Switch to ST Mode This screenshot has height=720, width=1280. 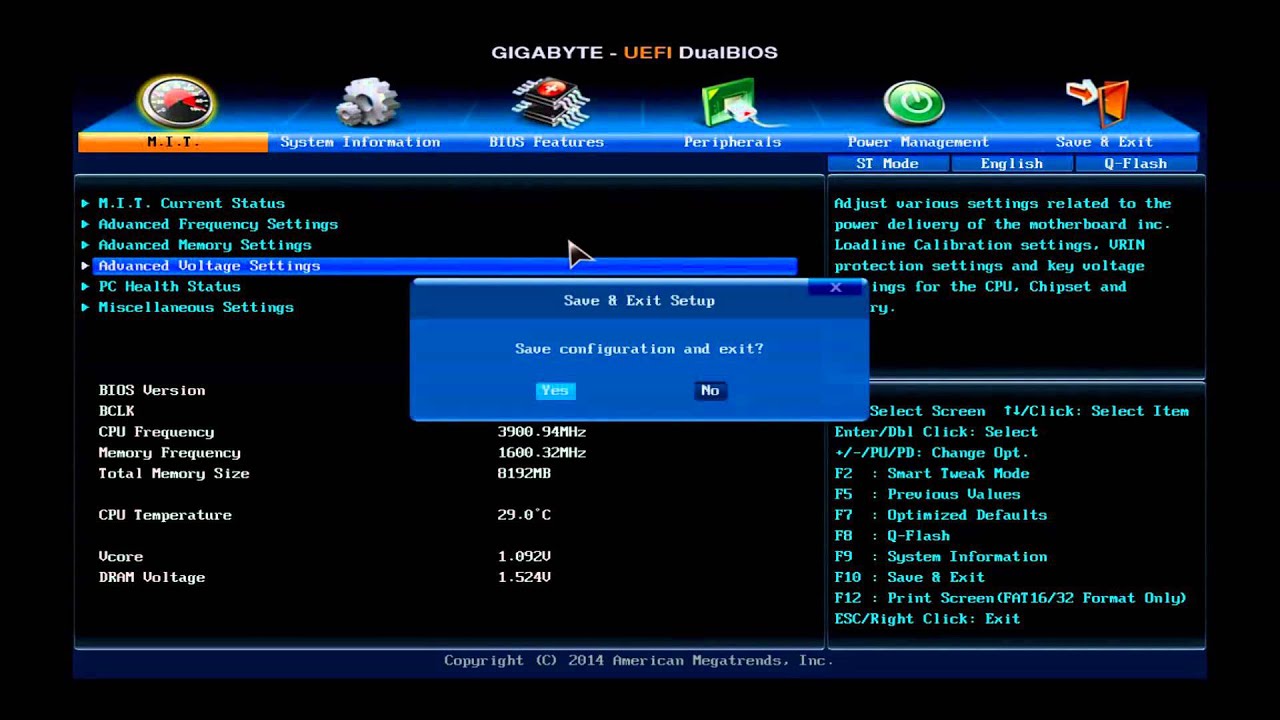point(887,164)
